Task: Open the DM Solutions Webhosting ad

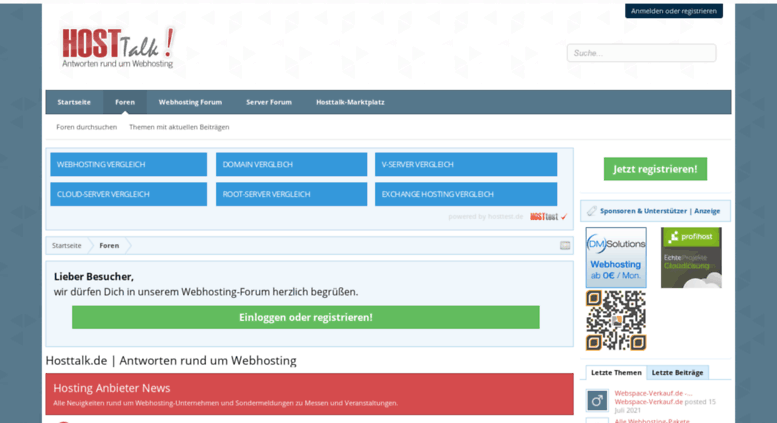Action: tap(616, 258)
